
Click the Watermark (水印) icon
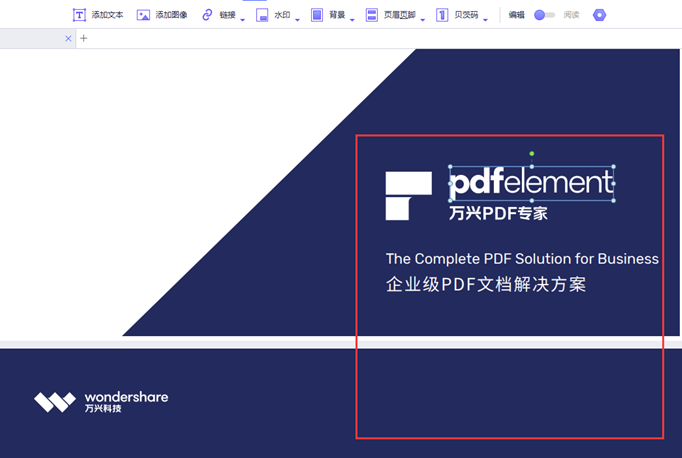click(x=262, y=15)
